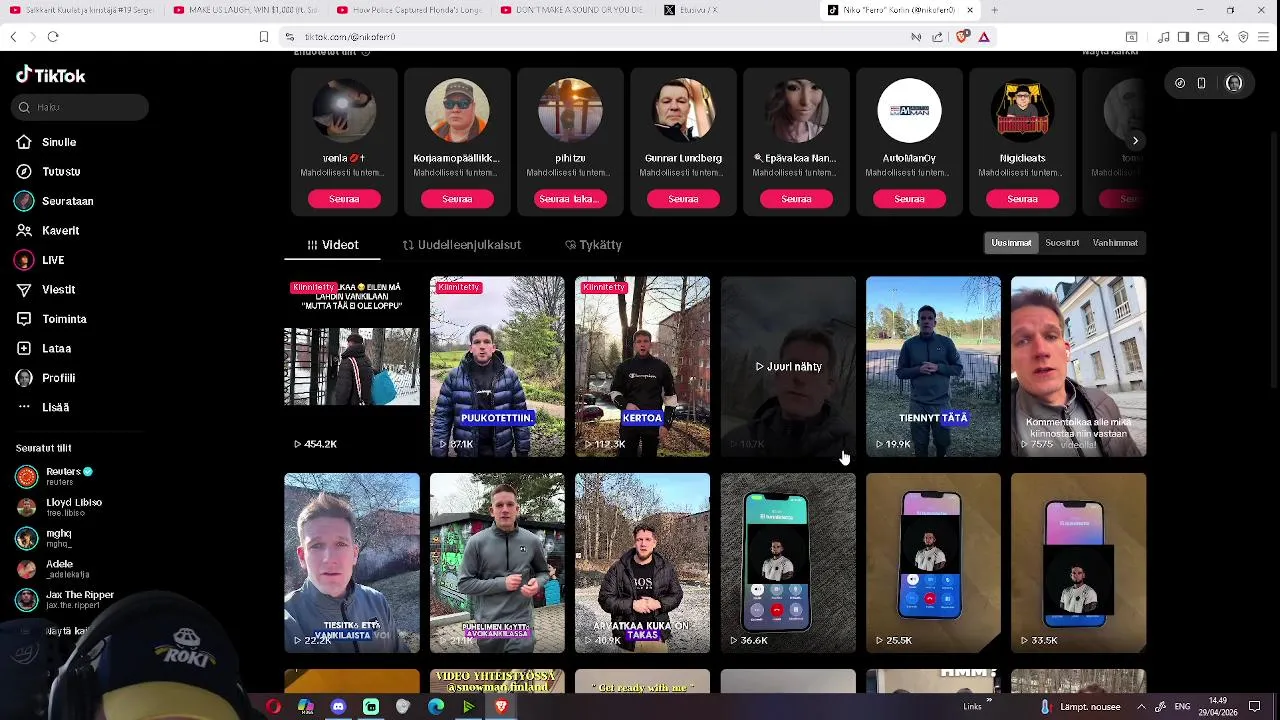
Task: Click the Opera icon in the taskbar
Action: pos(273,707)
